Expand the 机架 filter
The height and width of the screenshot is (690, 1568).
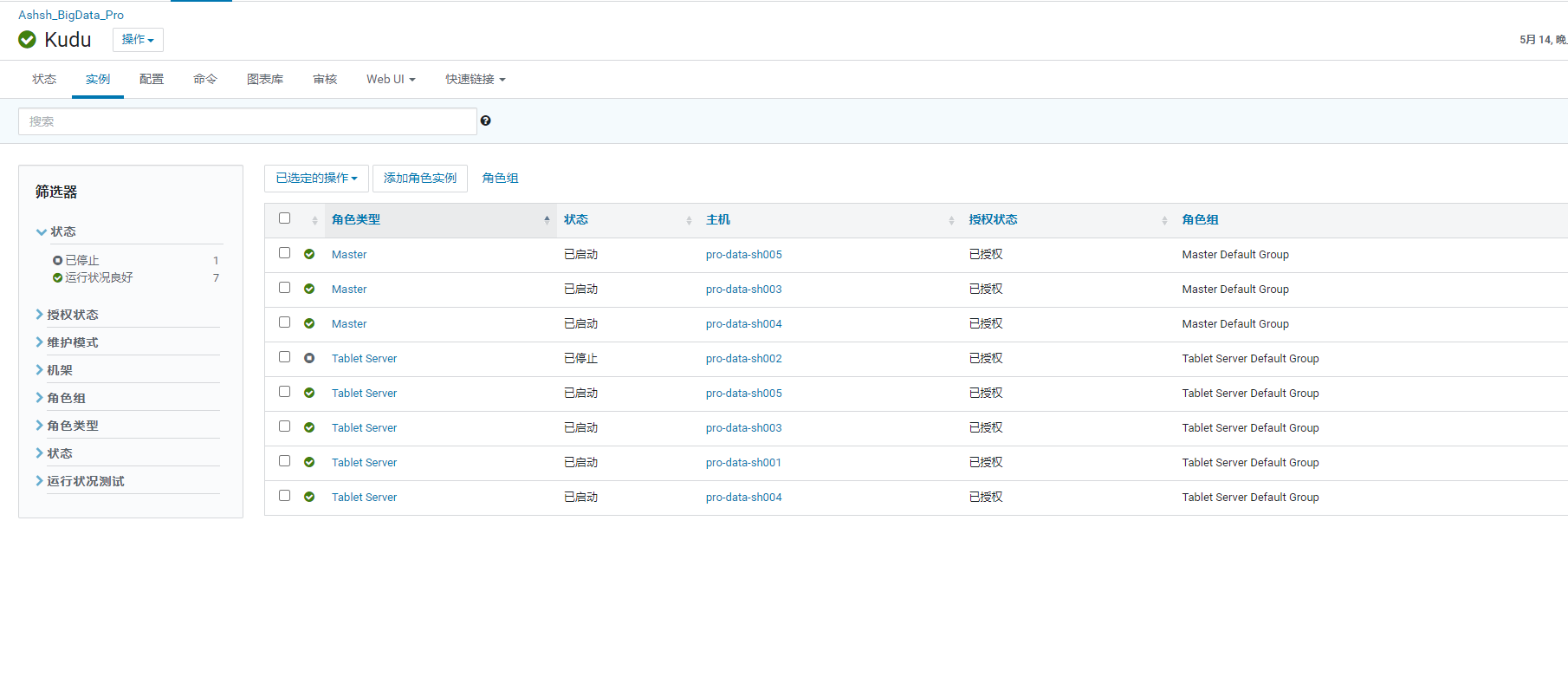pos(55,370)
